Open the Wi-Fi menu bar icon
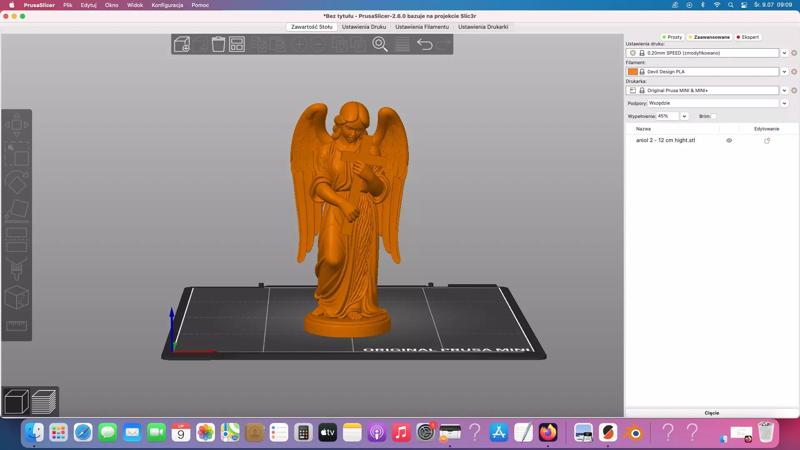Viewport: 800px width, 450px height. tap(717, 5)
